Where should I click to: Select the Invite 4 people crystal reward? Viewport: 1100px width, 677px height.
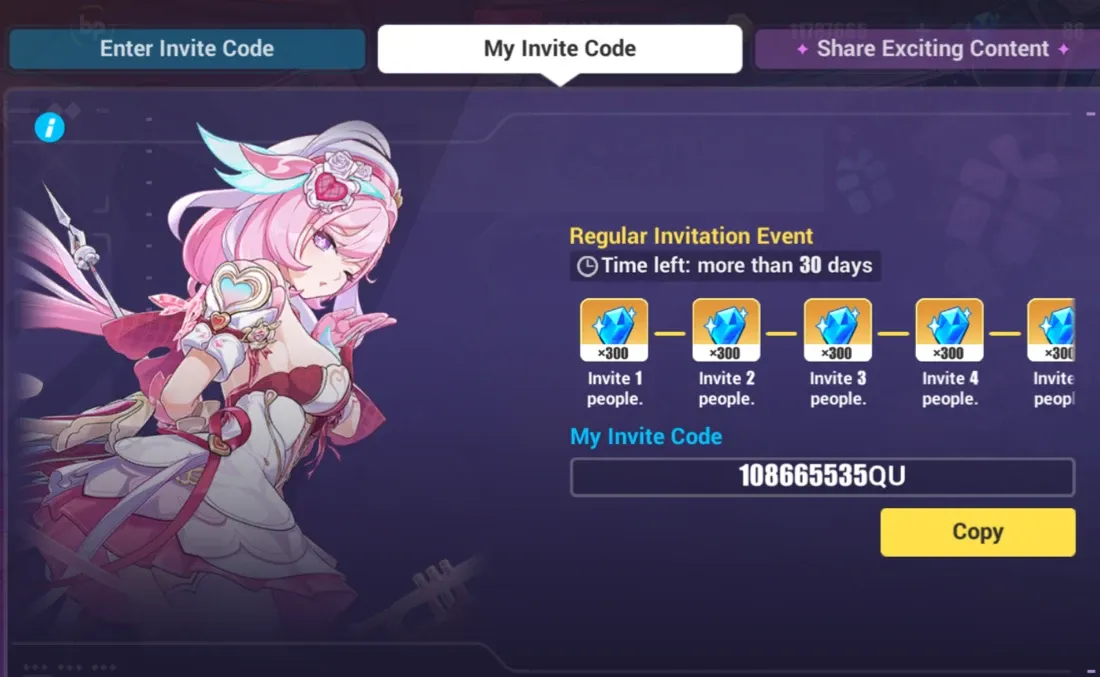pos(949,330)
